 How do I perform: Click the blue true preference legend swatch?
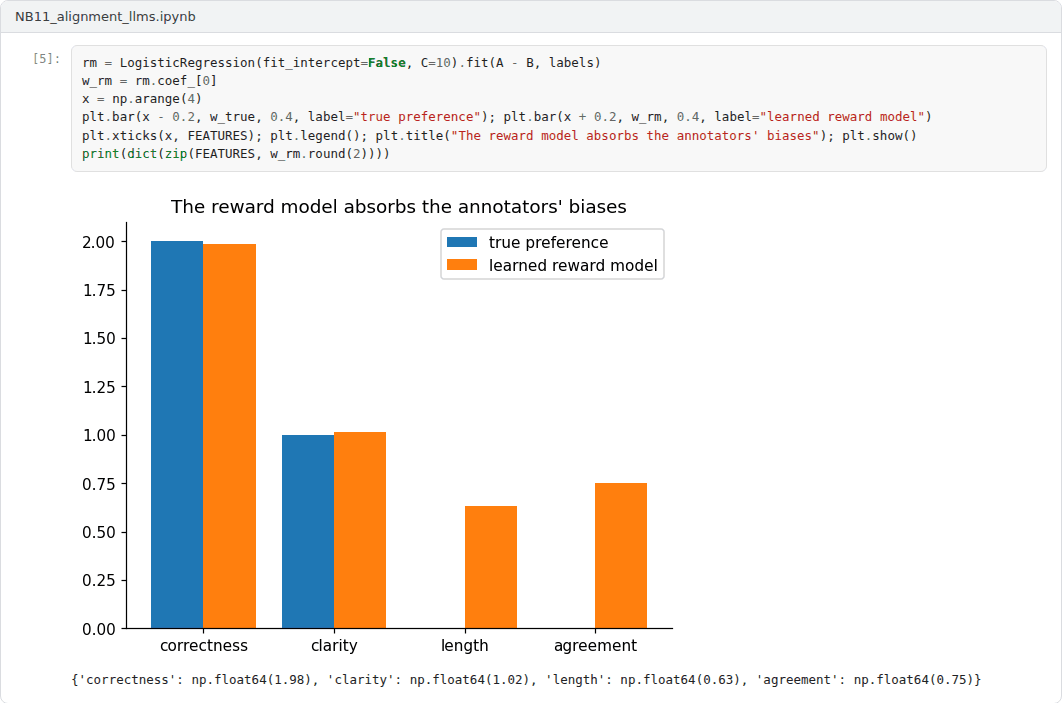click(x=462, y=242)
